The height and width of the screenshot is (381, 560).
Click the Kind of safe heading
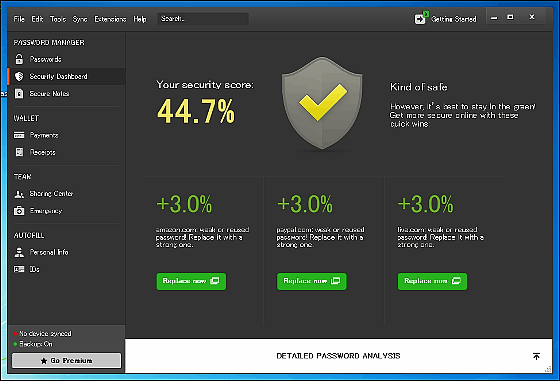coord(419,87)
